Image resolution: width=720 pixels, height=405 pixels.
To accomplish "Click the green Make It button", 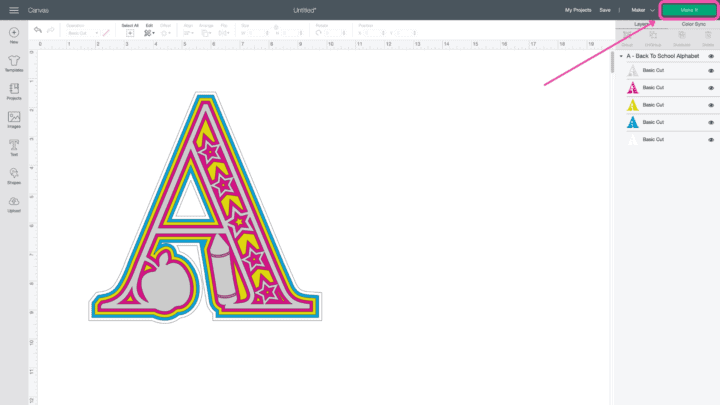I will point(689,10).
